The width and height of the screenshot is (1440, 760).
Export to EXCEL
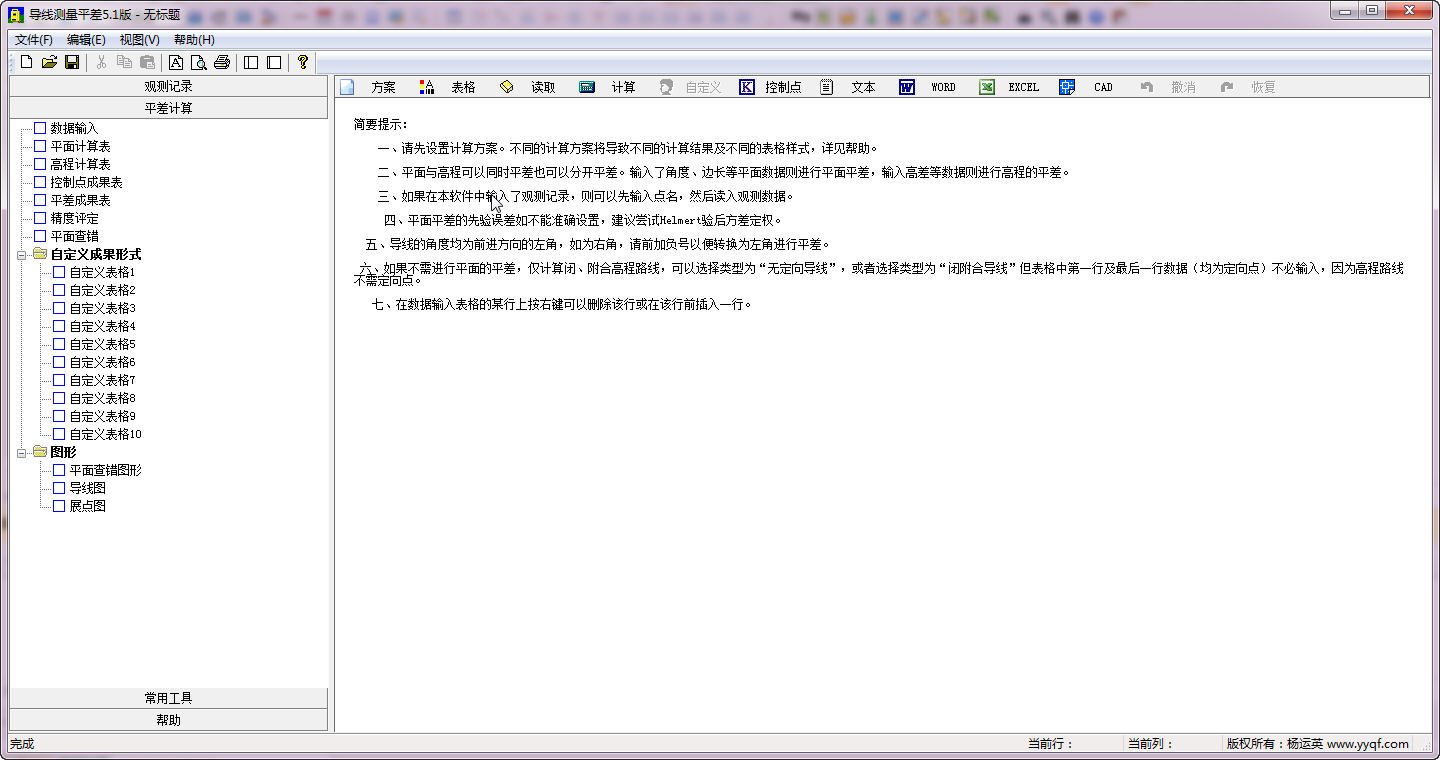[1009, 87]
